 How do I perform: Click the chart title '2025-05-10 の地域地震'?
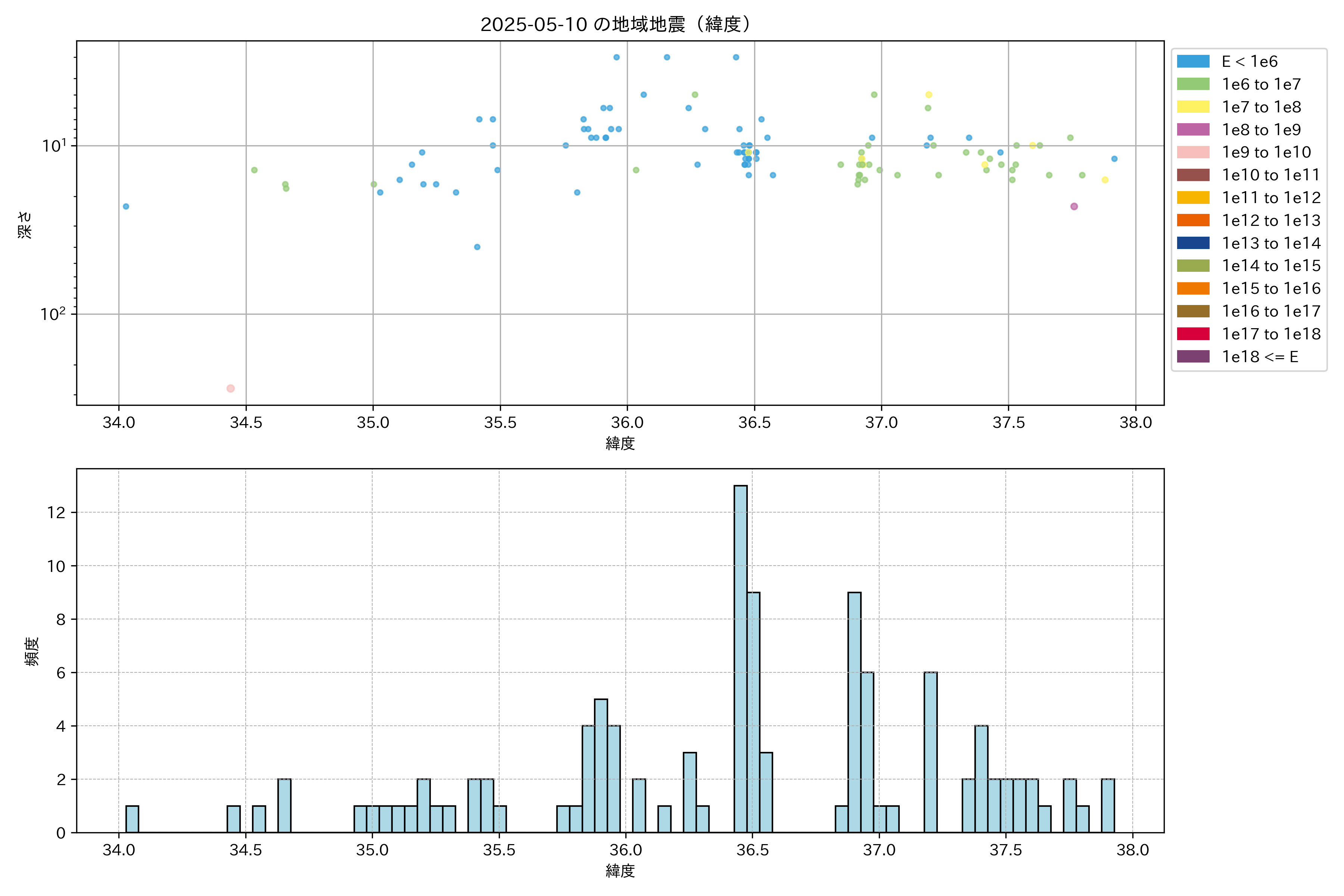[x=615, y=25]
